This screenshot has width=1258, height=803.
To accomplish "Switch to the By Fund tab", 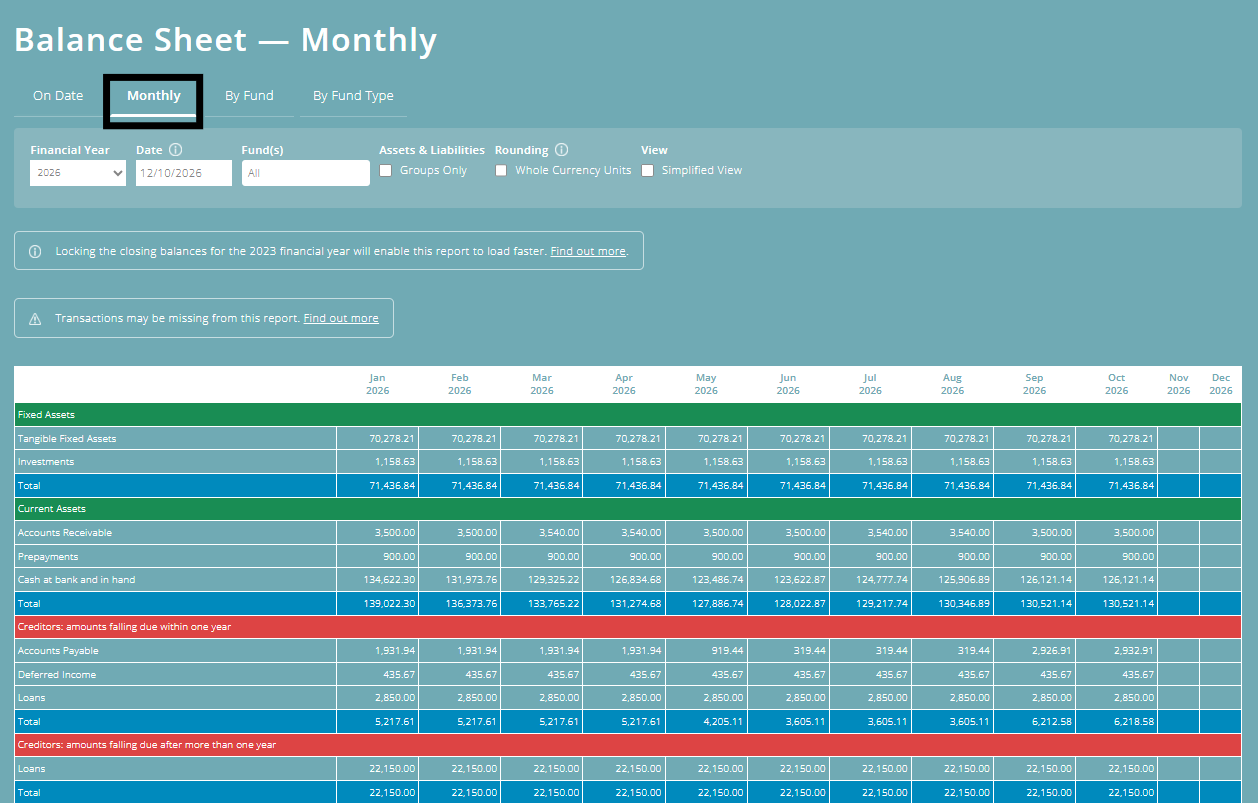I will click(249, 96).
